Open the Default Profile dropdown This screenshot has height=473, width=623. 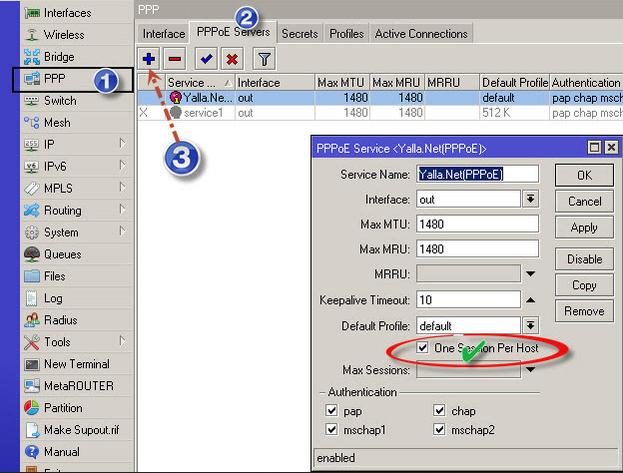[531, 325]
